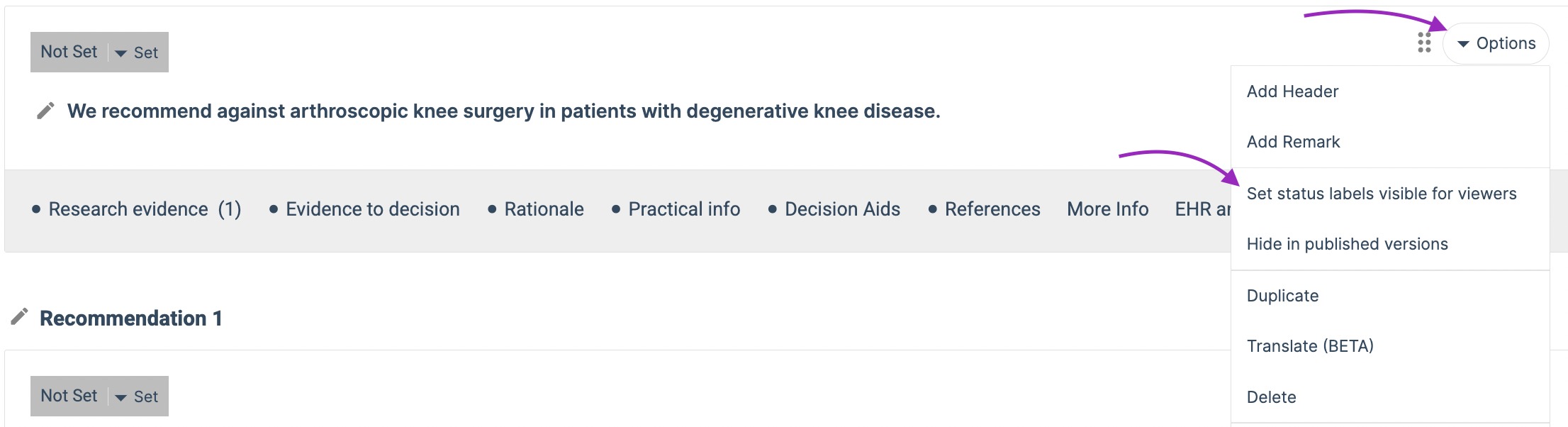The image size is (1568, 427).
Task: Expand the lower Set status dropdown
Action: (x=138, y=396)
